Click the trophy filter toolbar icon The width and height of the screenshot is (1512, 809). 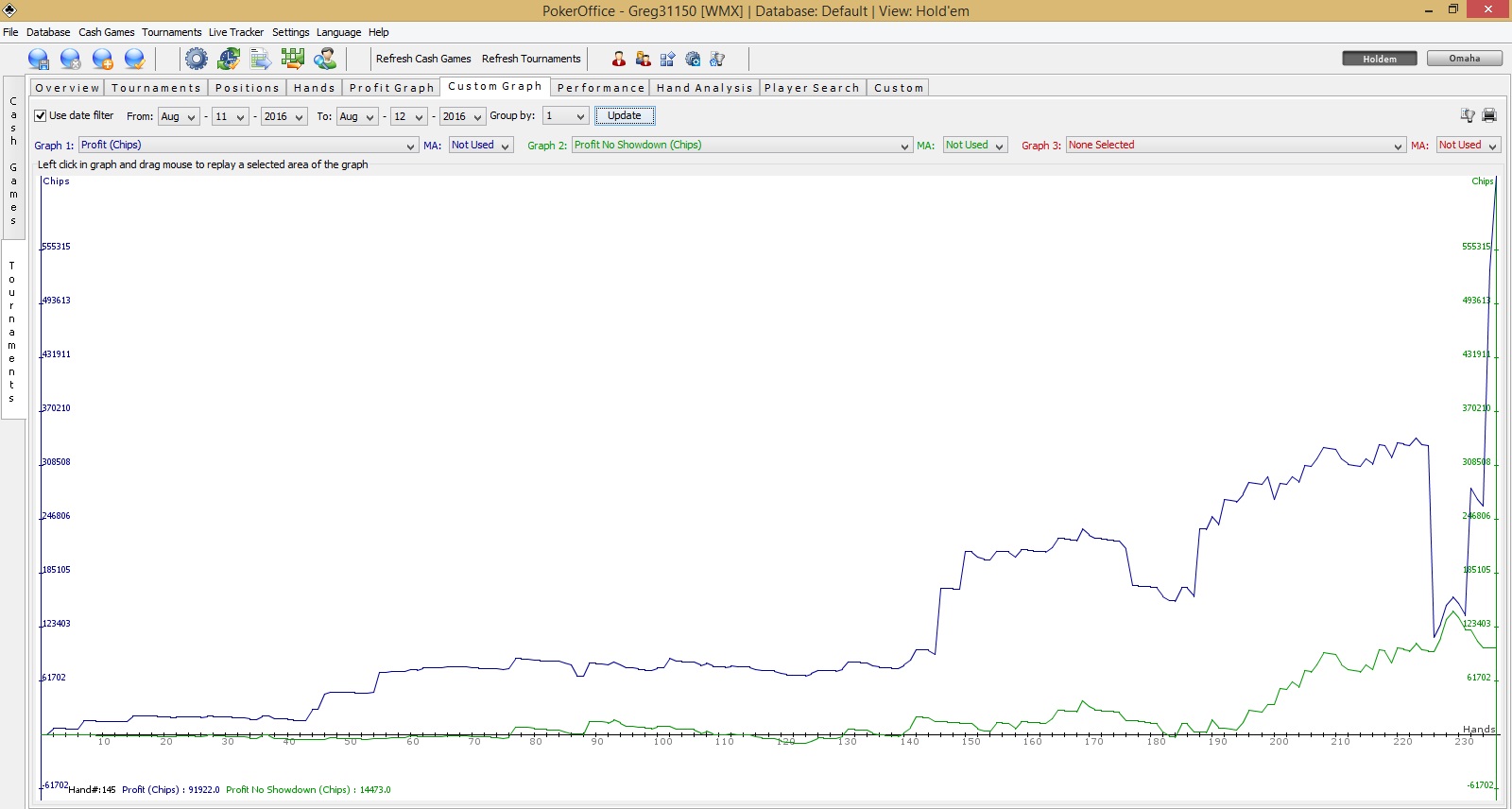click(x=717, y=59)
